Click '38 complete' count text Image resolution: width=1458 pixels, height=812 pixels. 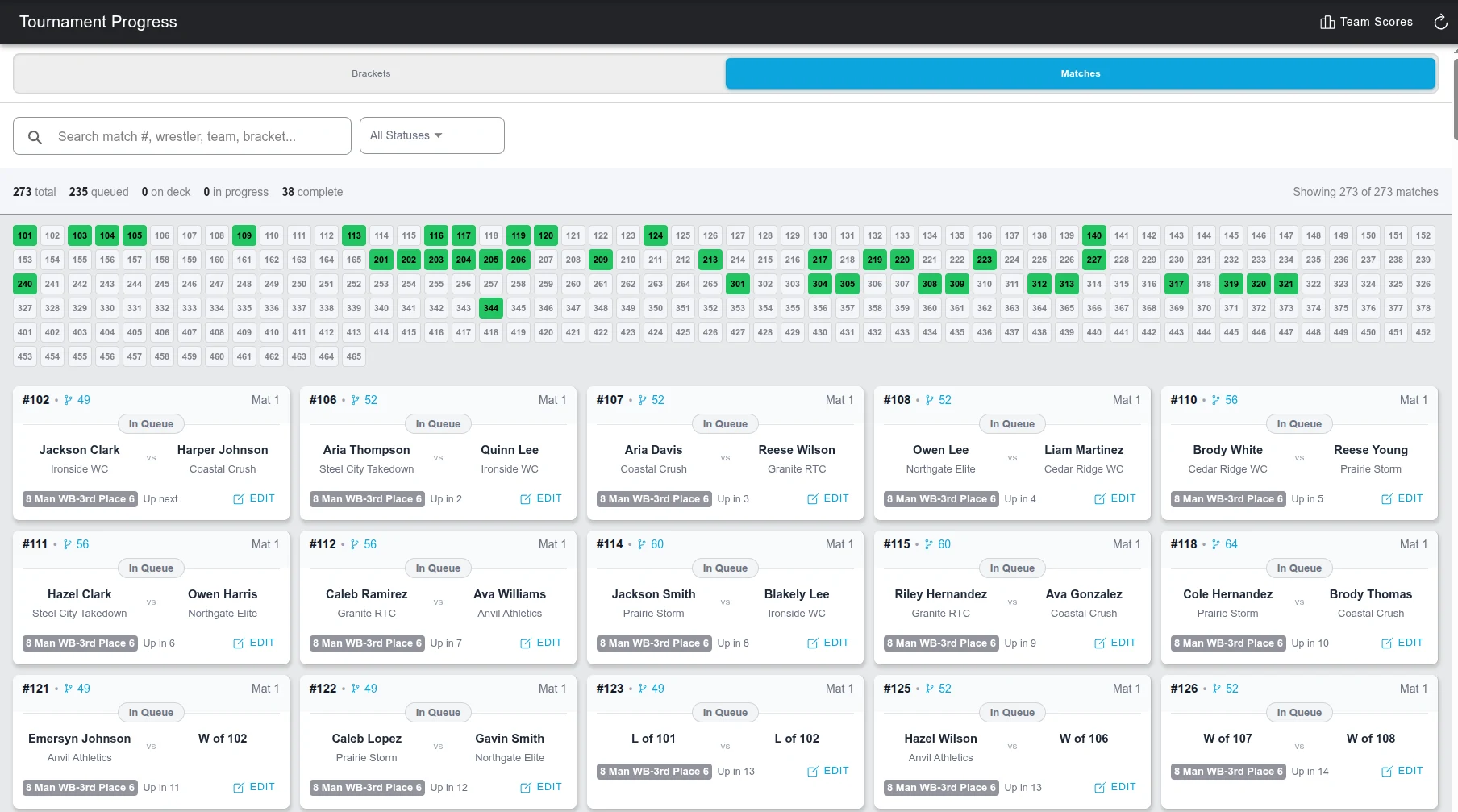(312, 192)
